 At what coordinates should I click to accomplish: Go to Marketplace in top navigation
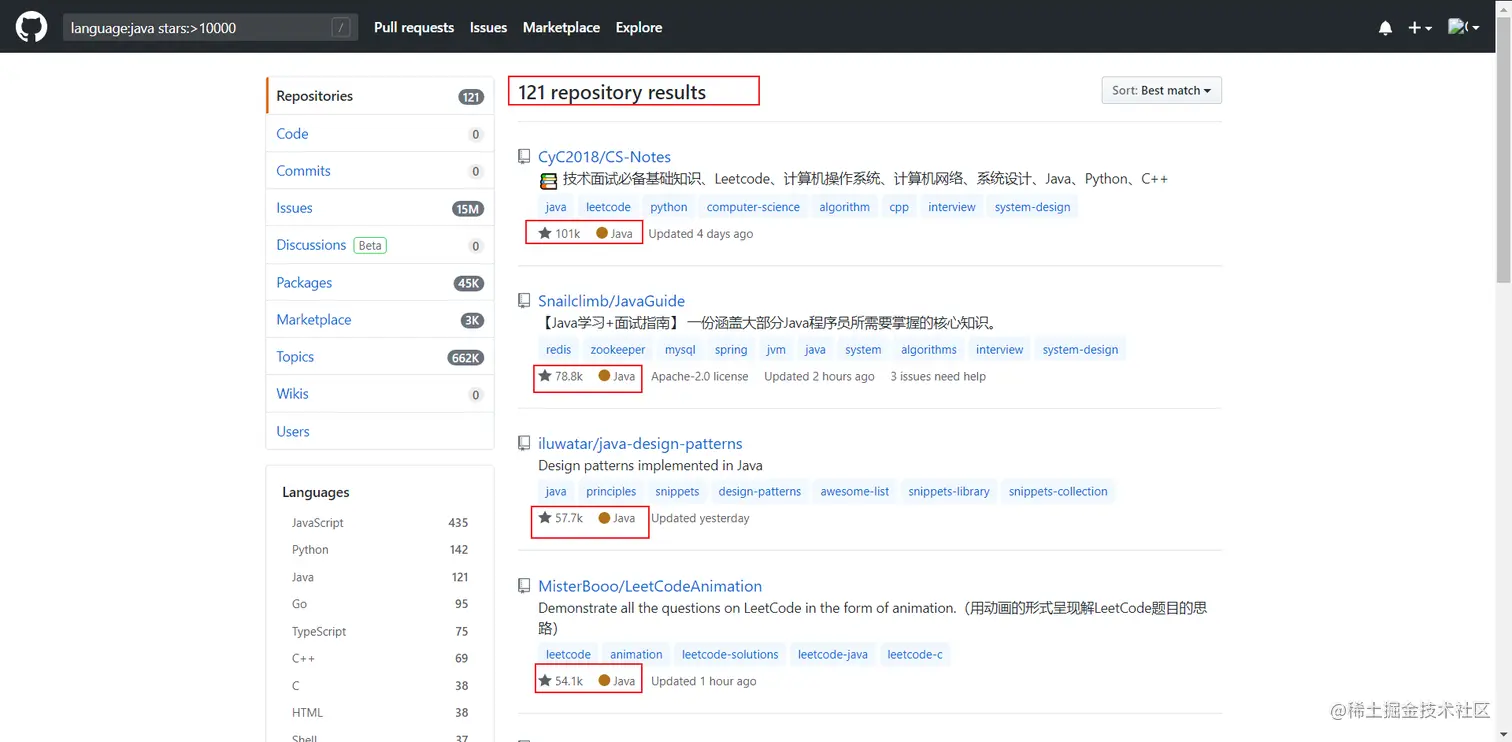click(x=561, y=28)
